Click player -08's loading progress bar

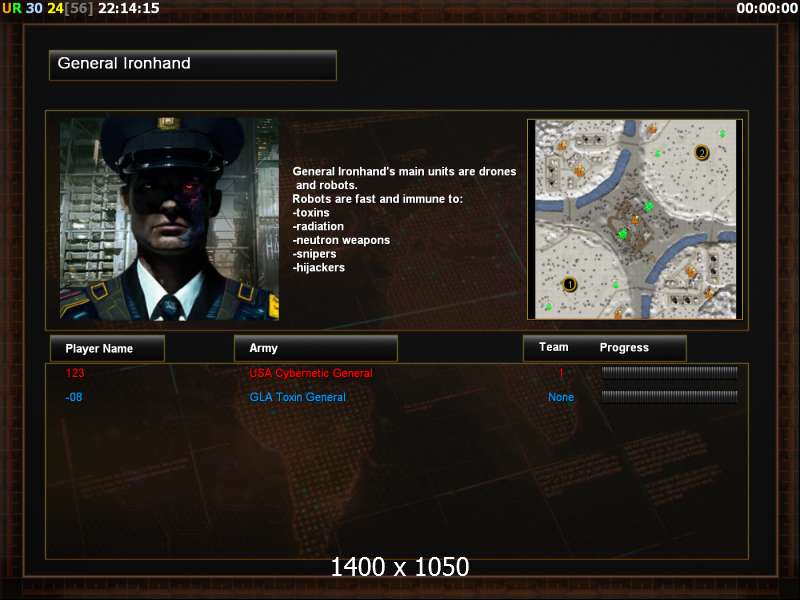(x=669, y=396)
